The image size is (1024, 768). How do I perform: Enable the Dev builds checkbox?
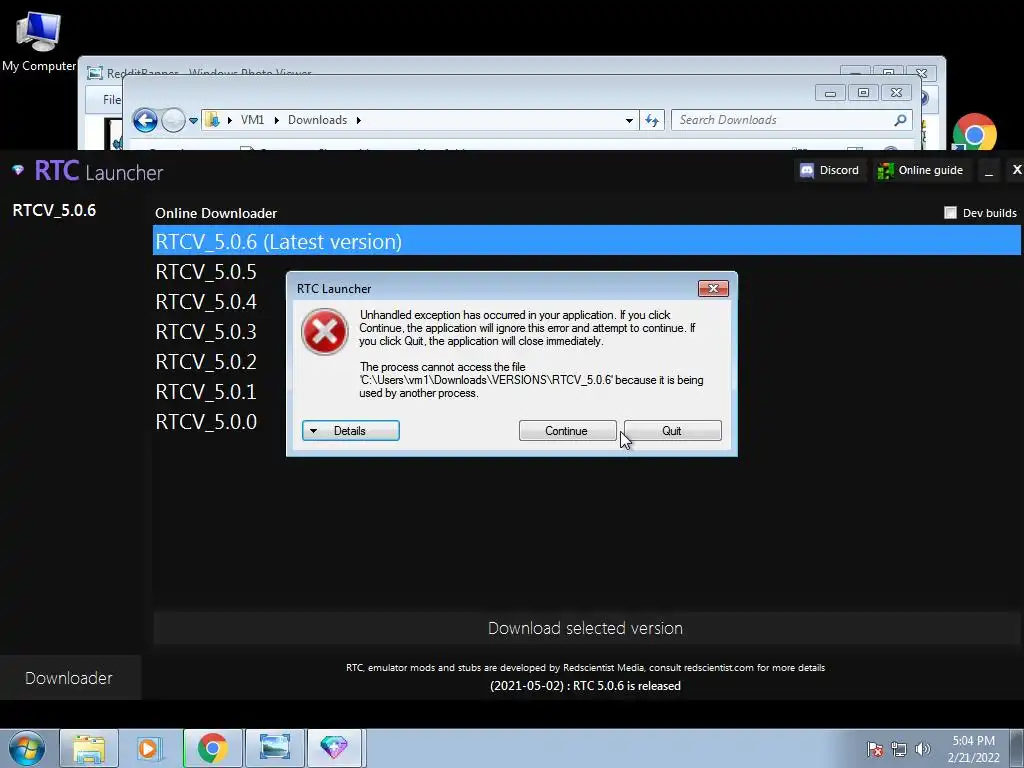(x=950, y=213)
